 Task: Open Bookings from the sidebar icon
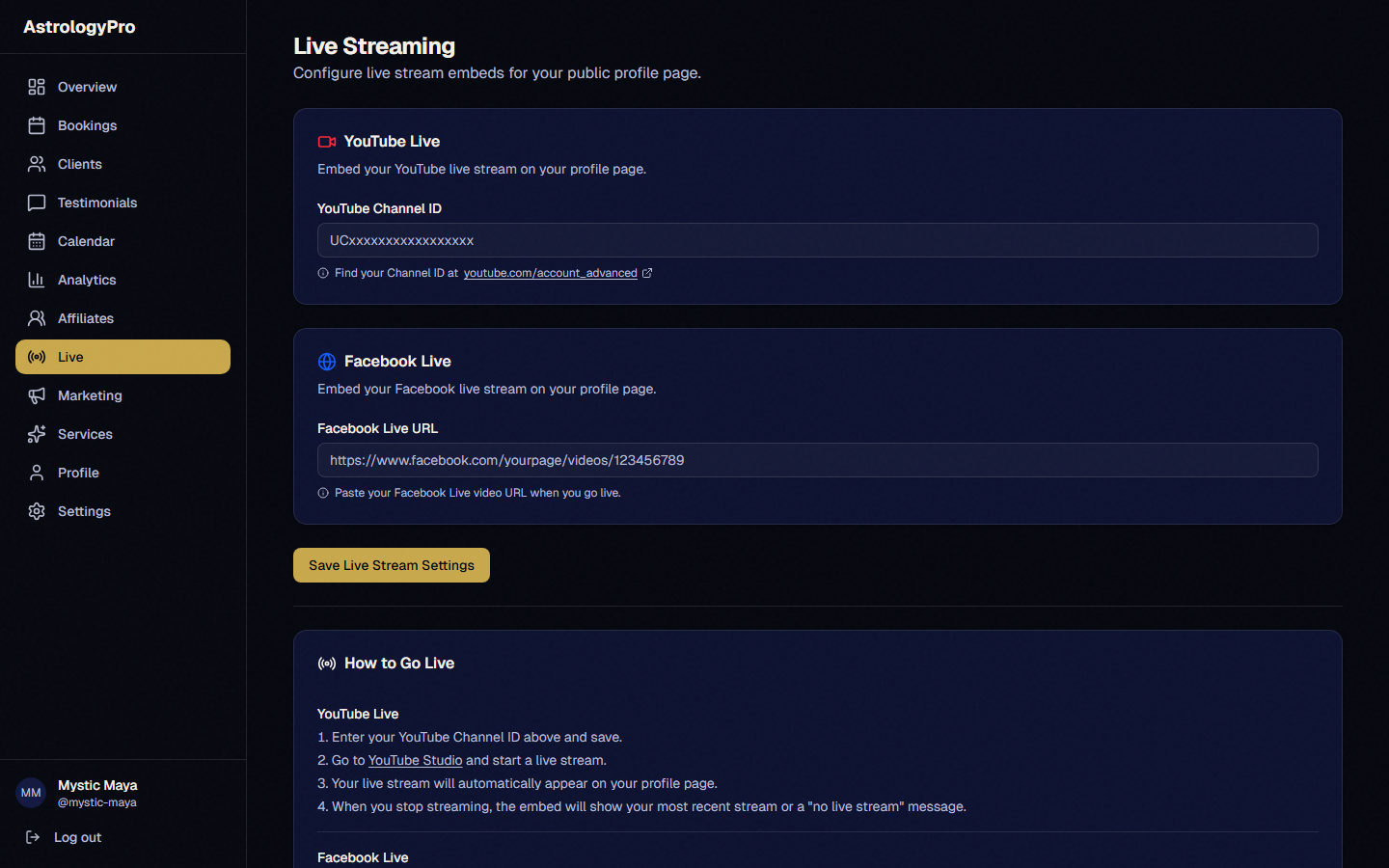click(x=37, y=125)
